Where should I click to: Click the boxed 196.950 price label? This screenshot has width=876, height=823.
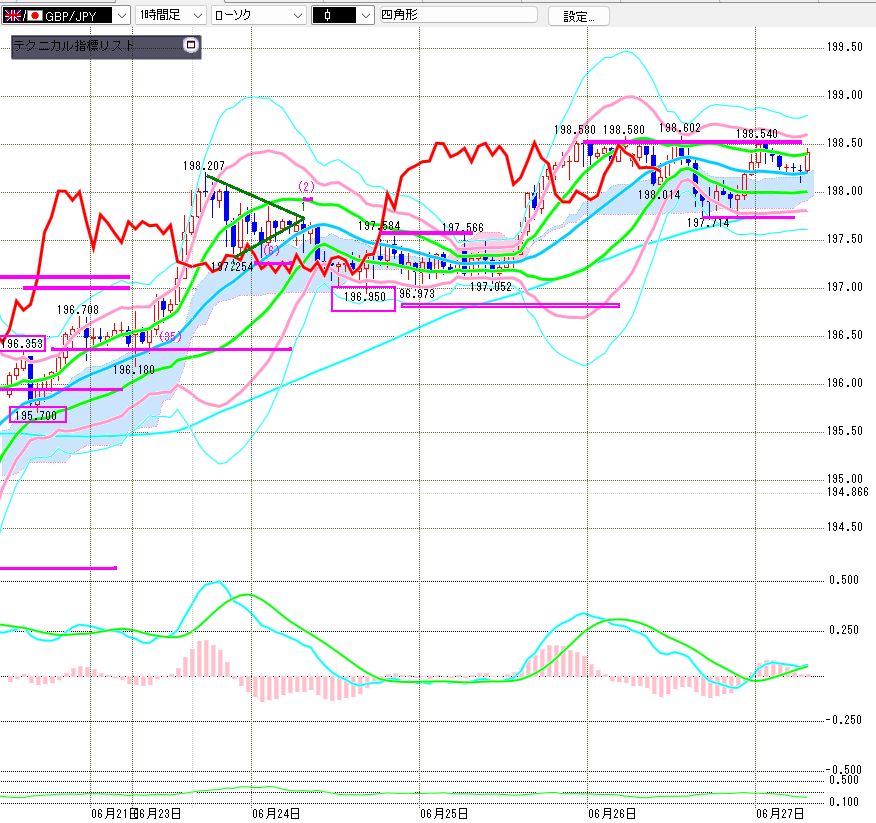coord(364,297)
